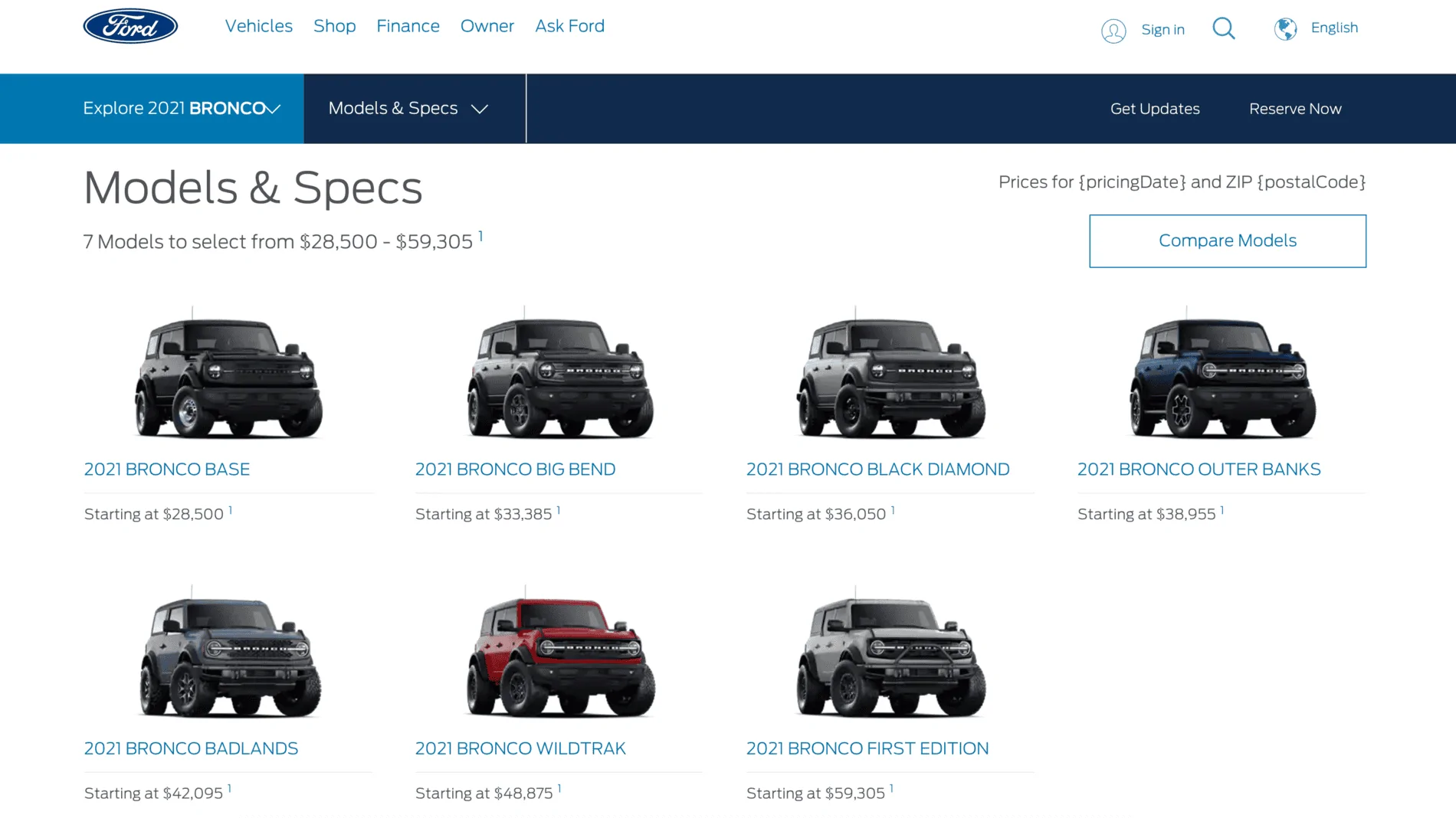Click footnote 1 next to Starting at $48,875
1456x818 pixels.
point(559,789)
